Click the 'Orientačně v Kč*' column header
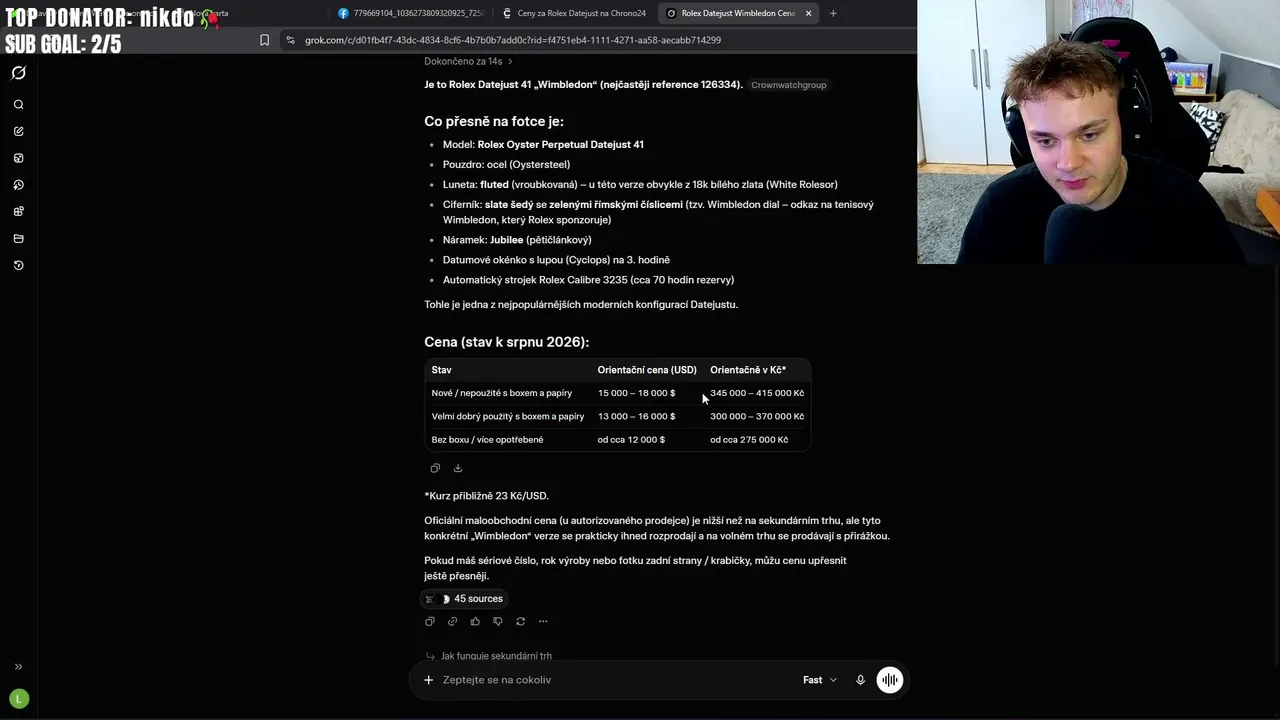 click(748, 370)
